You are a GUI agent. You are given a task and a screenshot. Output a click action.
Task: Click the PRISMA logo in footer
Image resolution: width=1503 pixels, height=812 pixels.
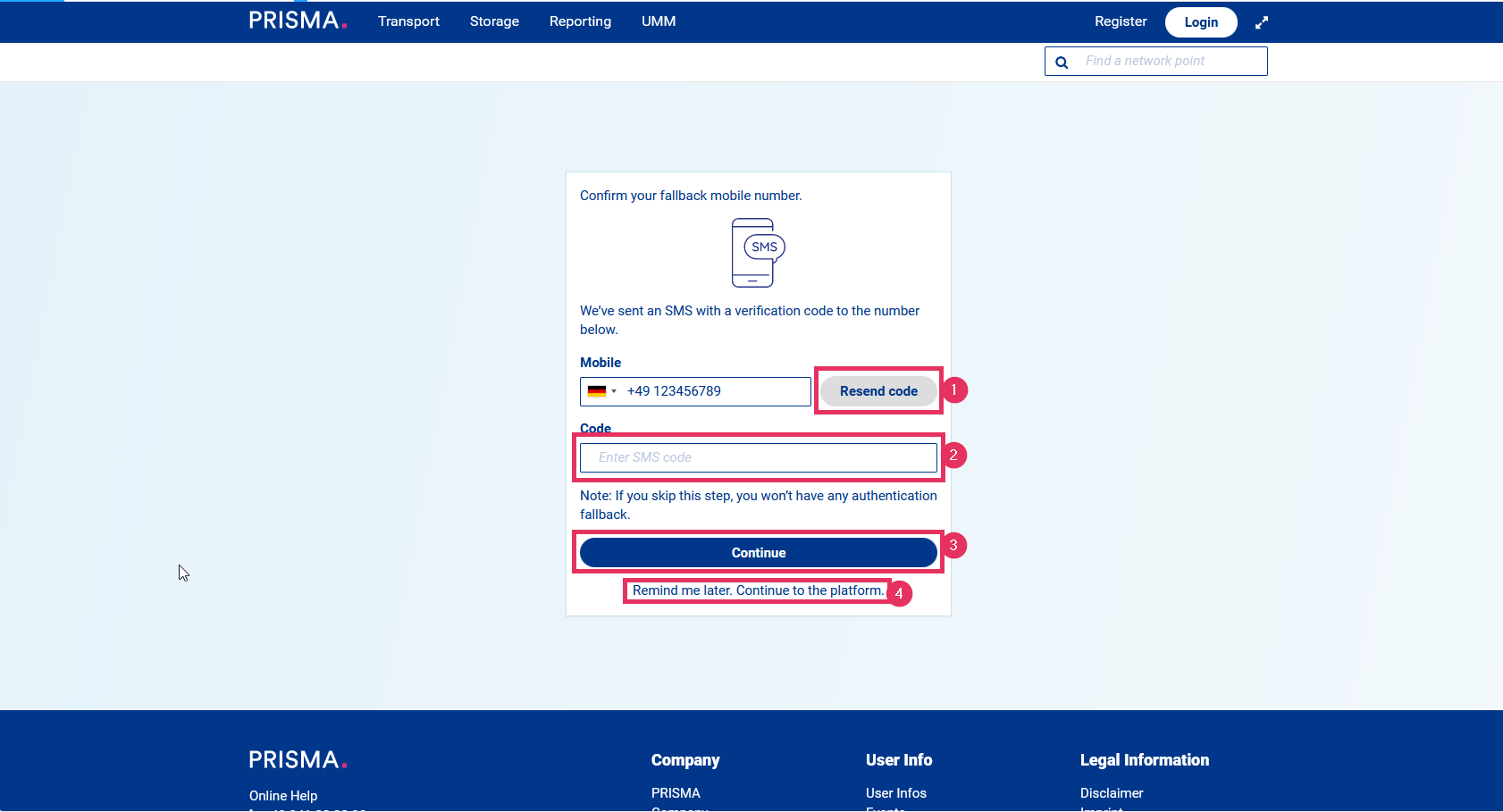(x=298, y=760)
